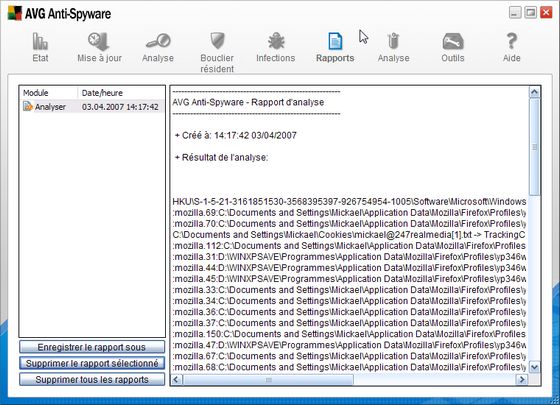Sort reports by Date/heure column header
Viewport: 560px width, 405px height.
click(x=121, y=93)
